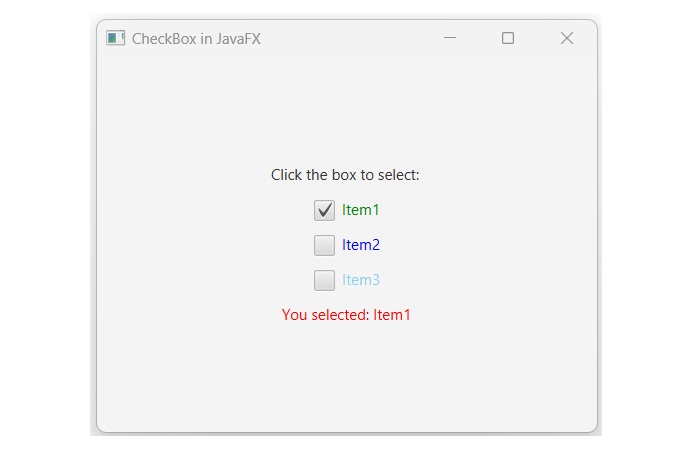Click the light blue Item3 label
Viewport: 700px width, 450px height.
coord(360,280)
